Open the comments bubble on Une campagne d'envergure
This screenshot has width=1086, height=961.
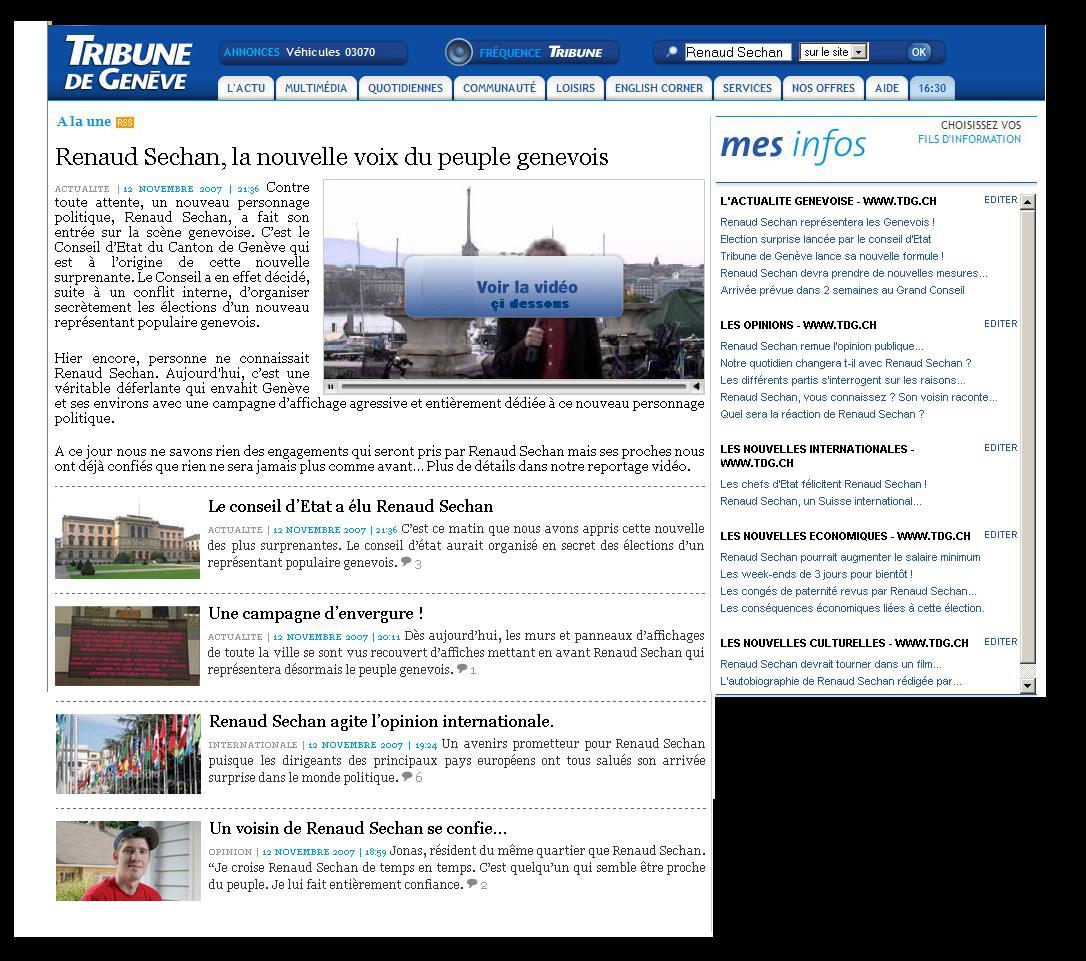click(x=467, y=670)
